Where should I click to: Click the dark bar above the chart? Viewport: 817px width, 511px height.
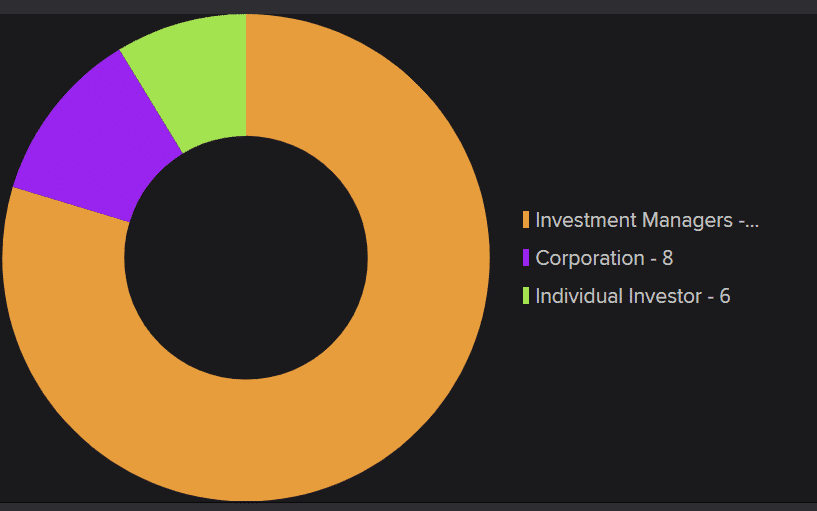point(408,6)
